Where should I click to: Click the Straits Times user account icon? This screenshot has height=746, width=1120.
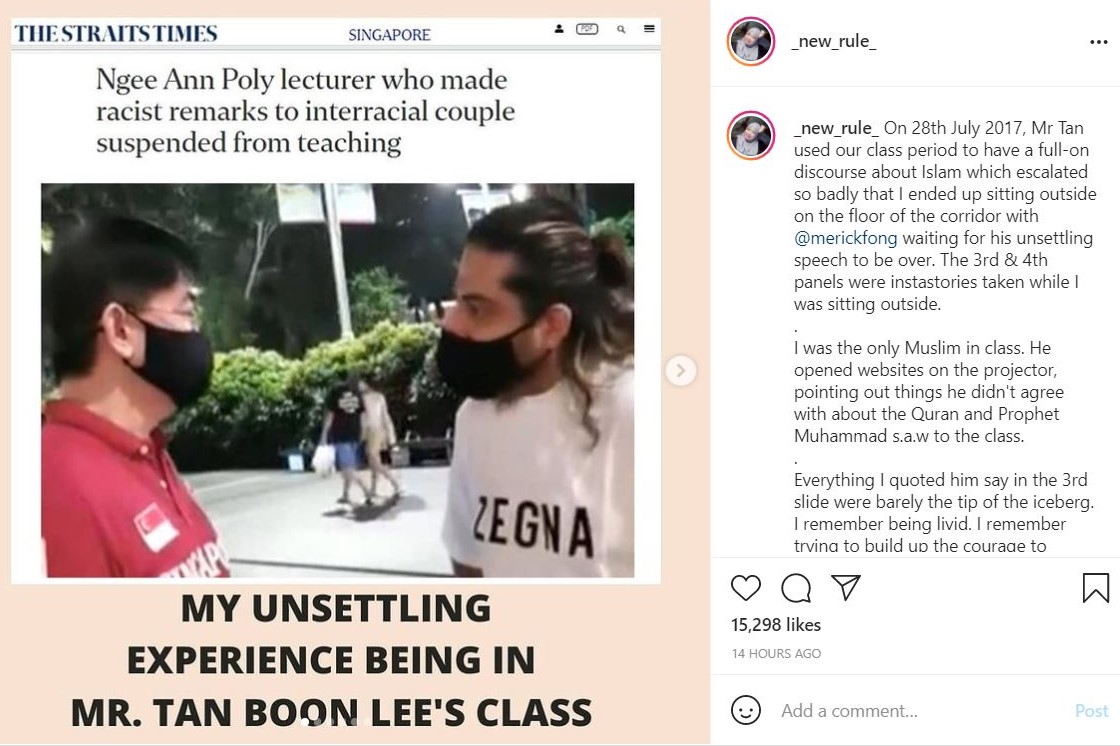point(559,29)
